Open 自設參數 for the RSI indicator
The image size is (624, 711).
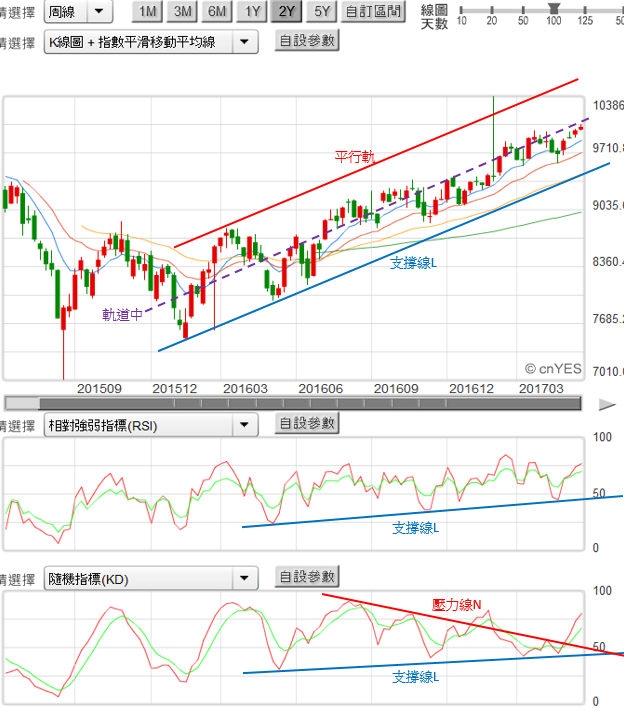pos(307,424)
